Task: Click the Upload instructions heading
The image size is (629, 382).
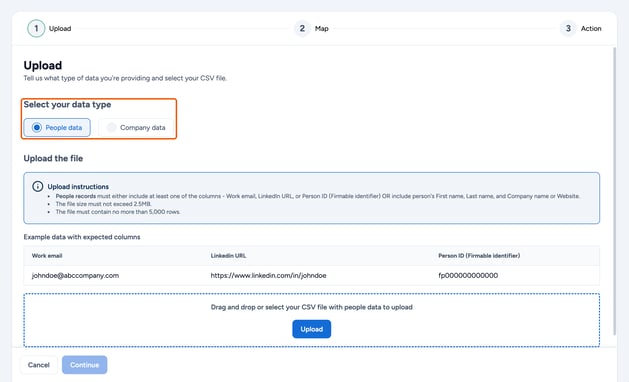Action: click(78, 187)
